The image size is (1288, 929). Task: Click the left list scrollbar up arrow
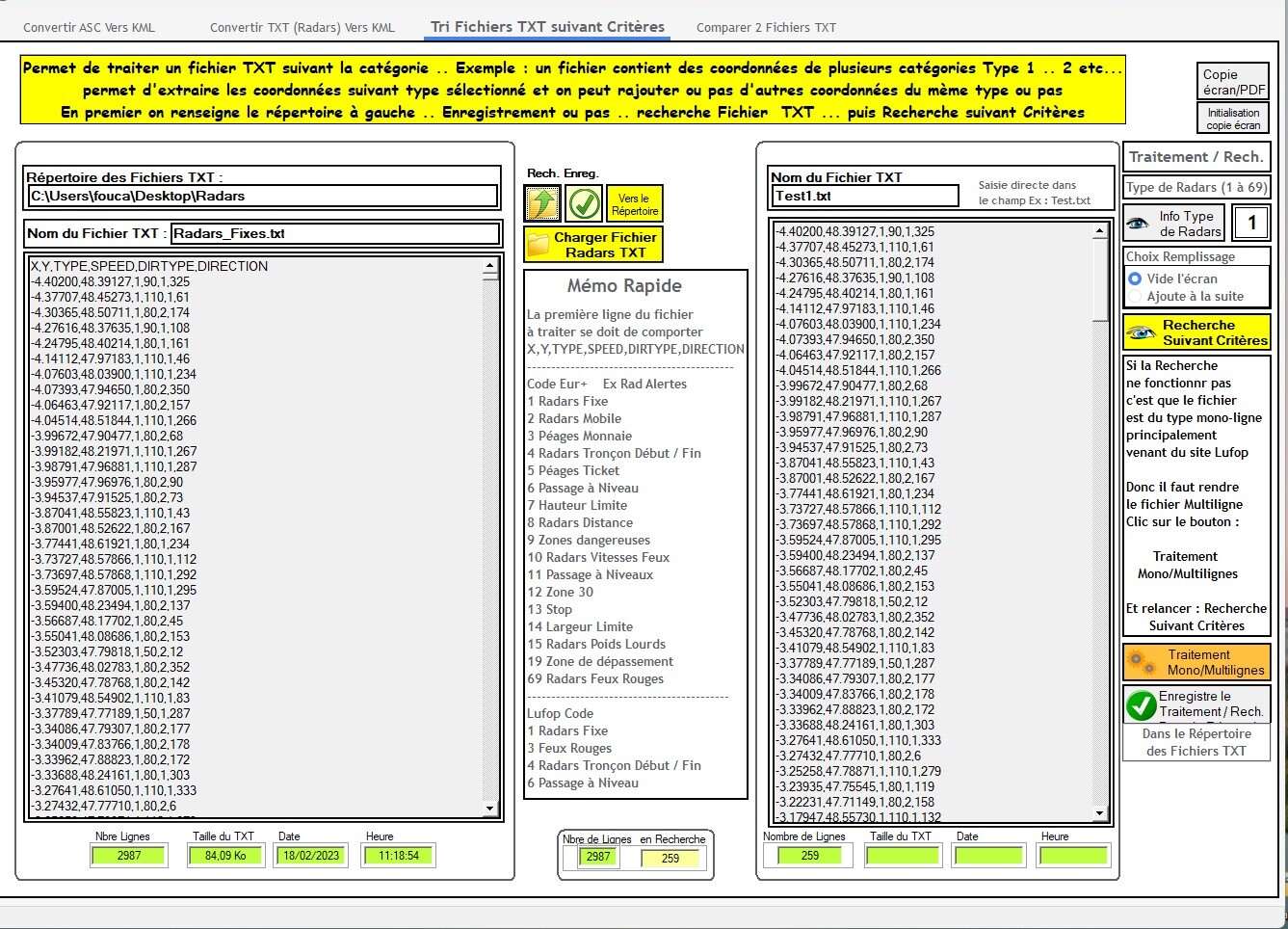coord(490,265)
